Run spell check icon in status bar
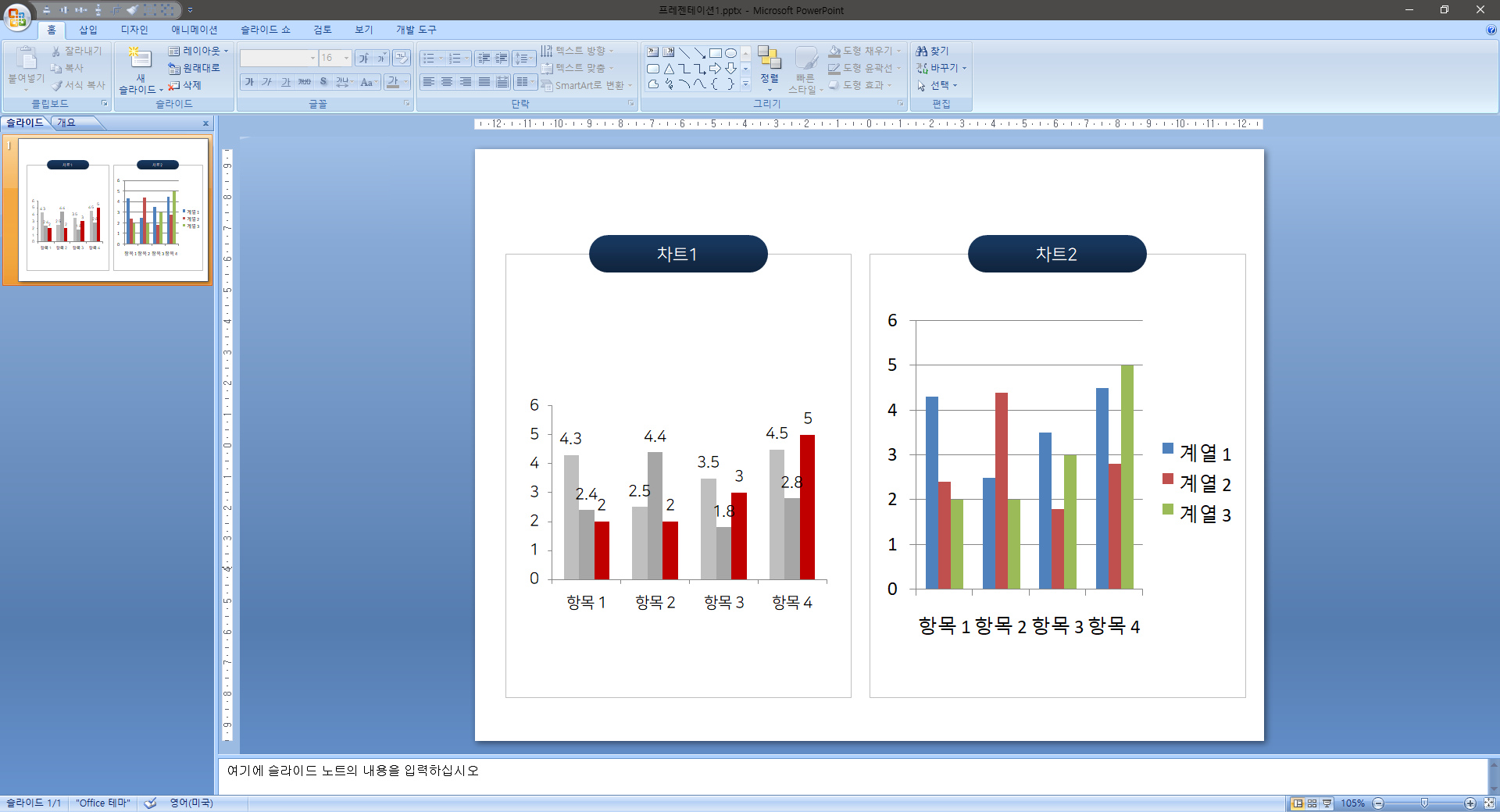 coord(151,803)
